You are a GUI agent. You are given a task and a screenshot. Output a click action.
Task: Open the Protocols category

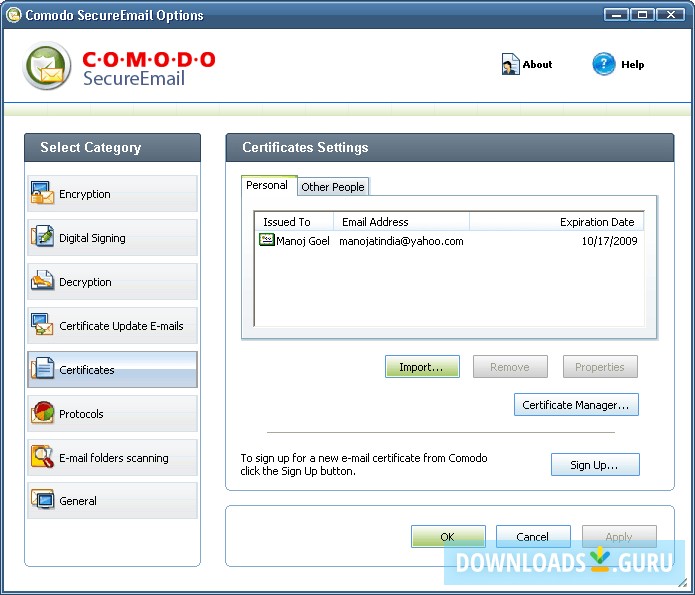(x=112, y=414)
